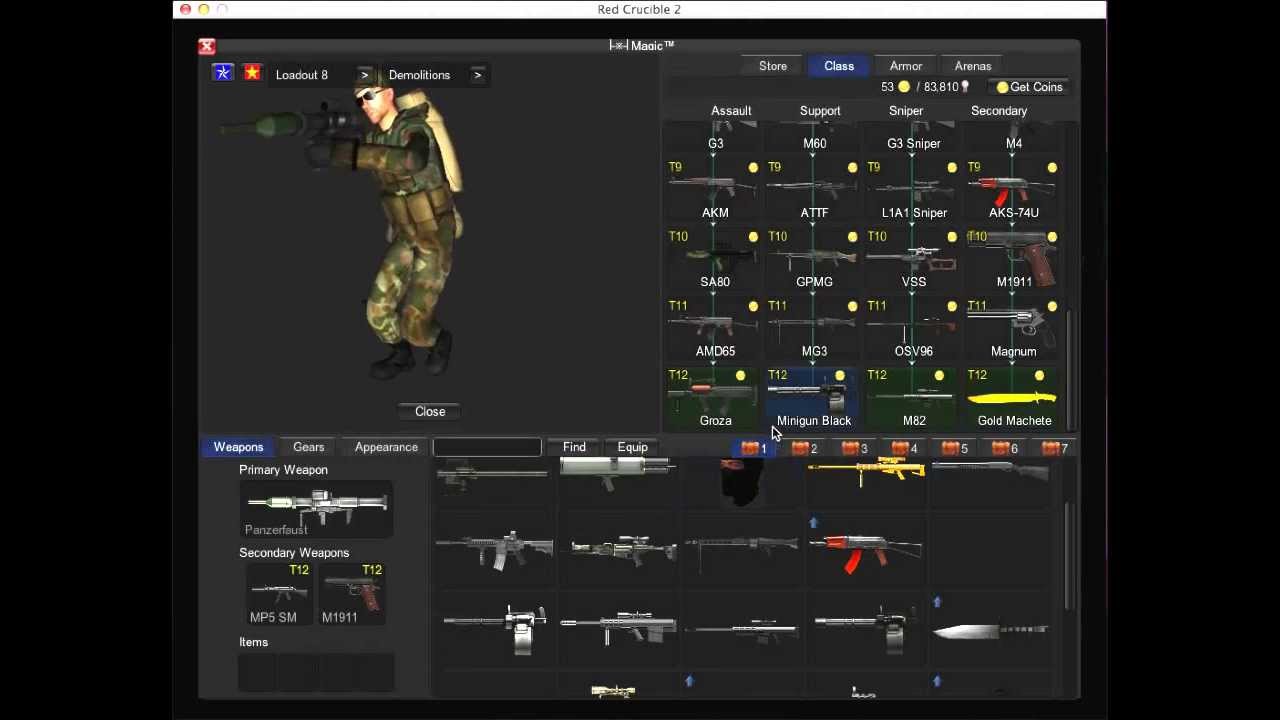Choose the M82 T12 sniper tile
Viewport: 1280px width, 720px height.
(913, 398)
